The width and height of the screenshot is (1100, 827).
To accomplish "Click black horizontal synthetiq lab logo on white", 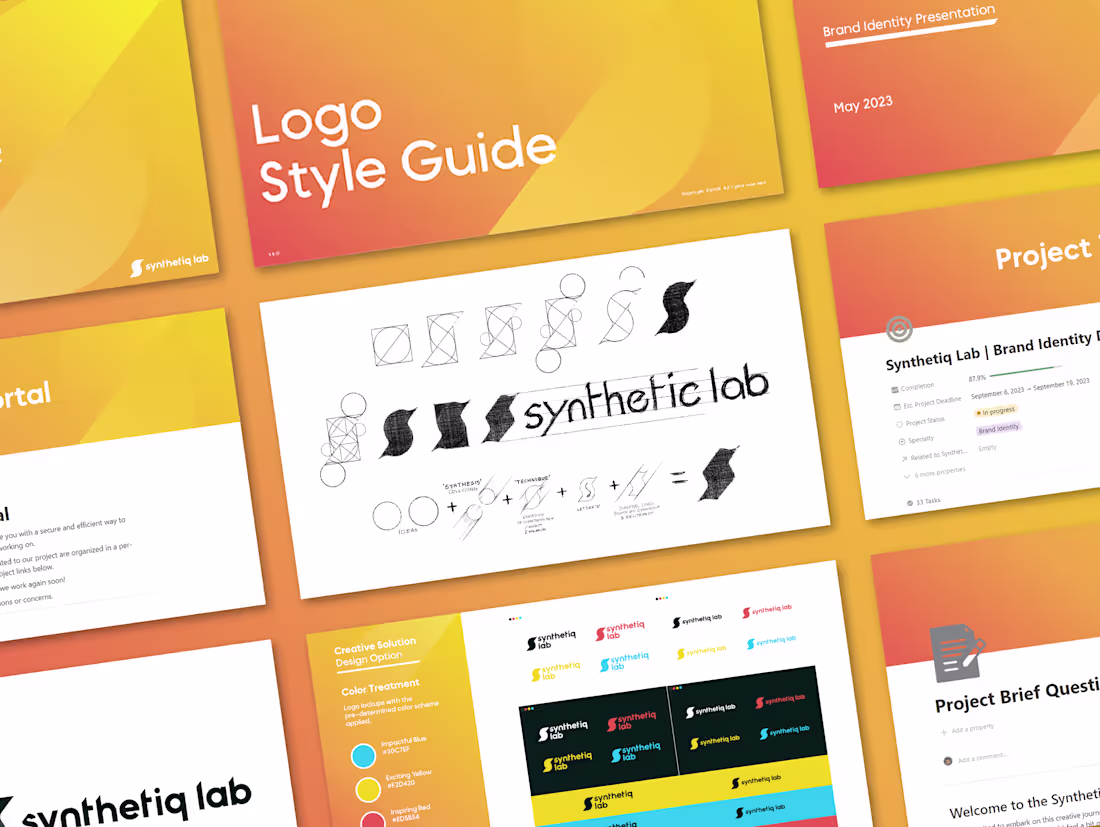I will click(697, 620).
